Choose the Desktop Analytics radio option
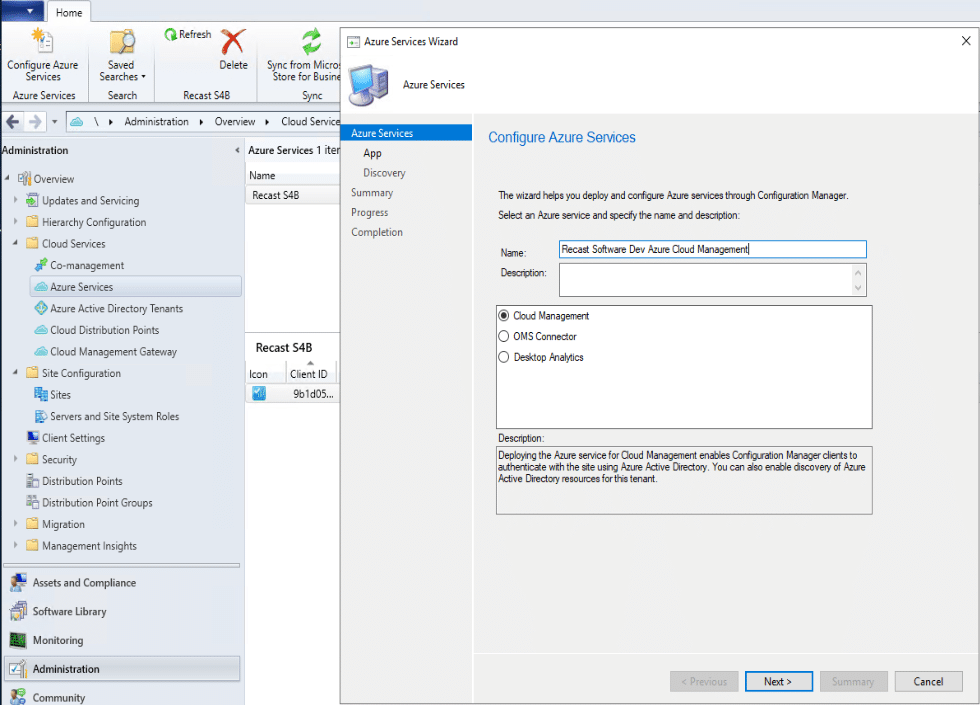 504,357
